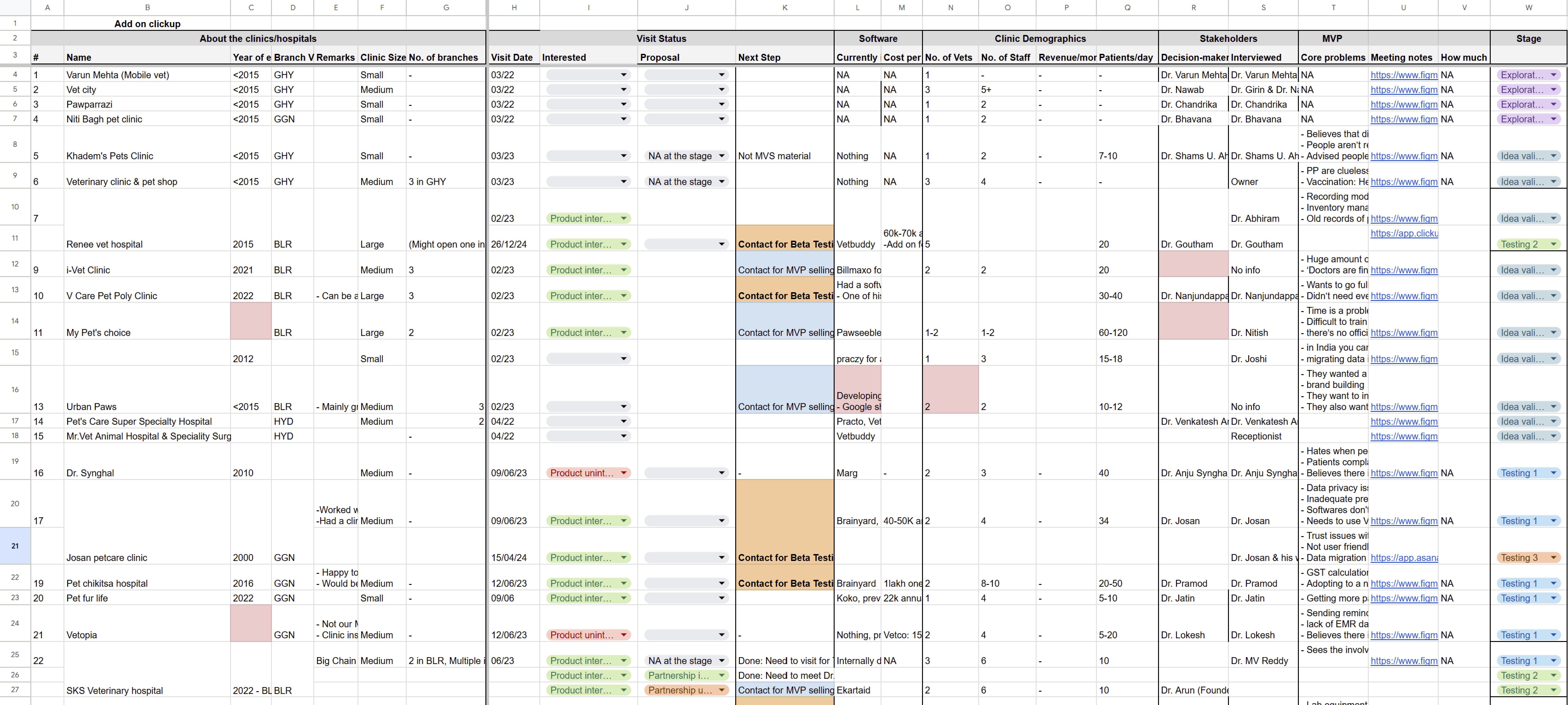Click the Partnership i... proposal chip

click(x=678, y=675)
